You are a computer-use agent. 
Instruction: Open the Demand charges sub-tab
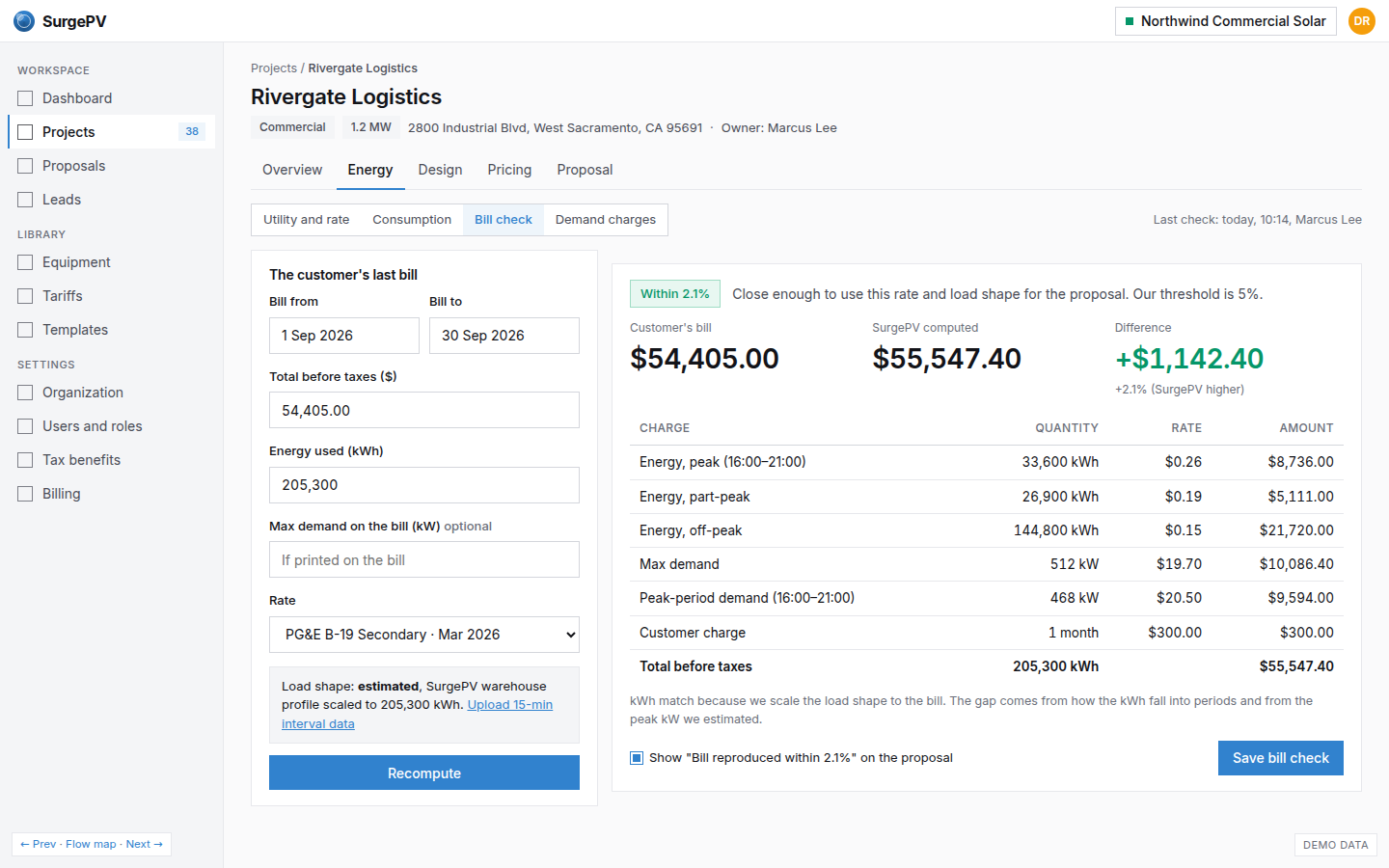point(606,220)
